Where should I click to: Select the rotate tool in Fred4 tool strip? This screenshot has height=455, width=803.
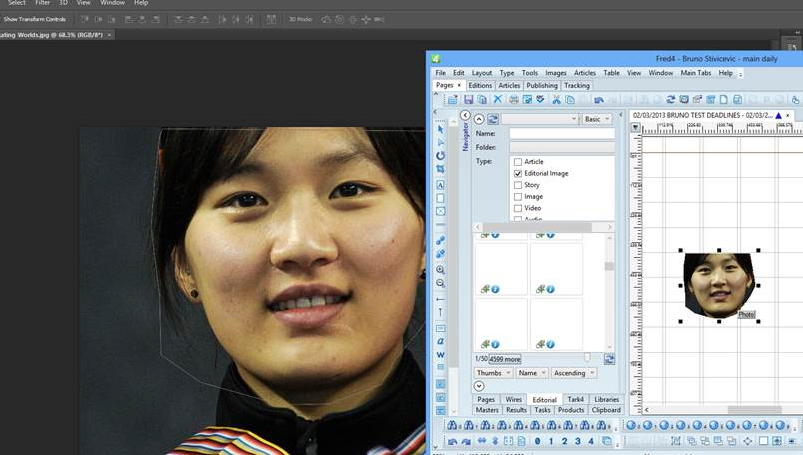440,155
